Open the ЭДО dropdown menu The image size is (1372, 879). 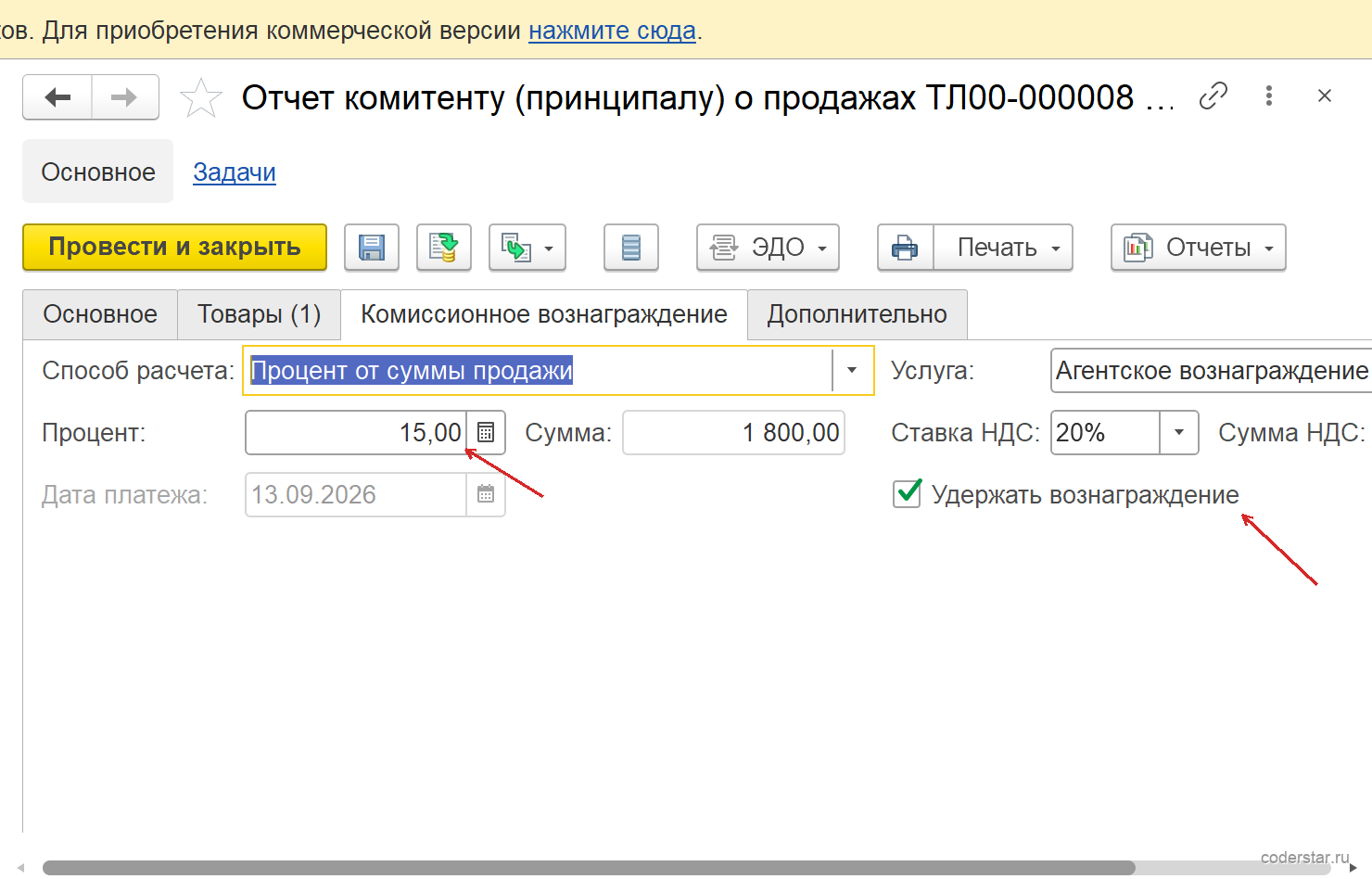point(768,248)
